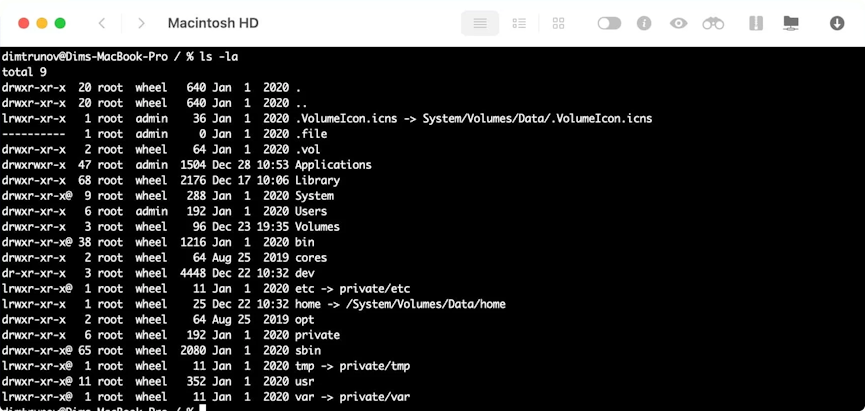
Task: Open the network folder connection icon
Action: [x=791, y=23]
